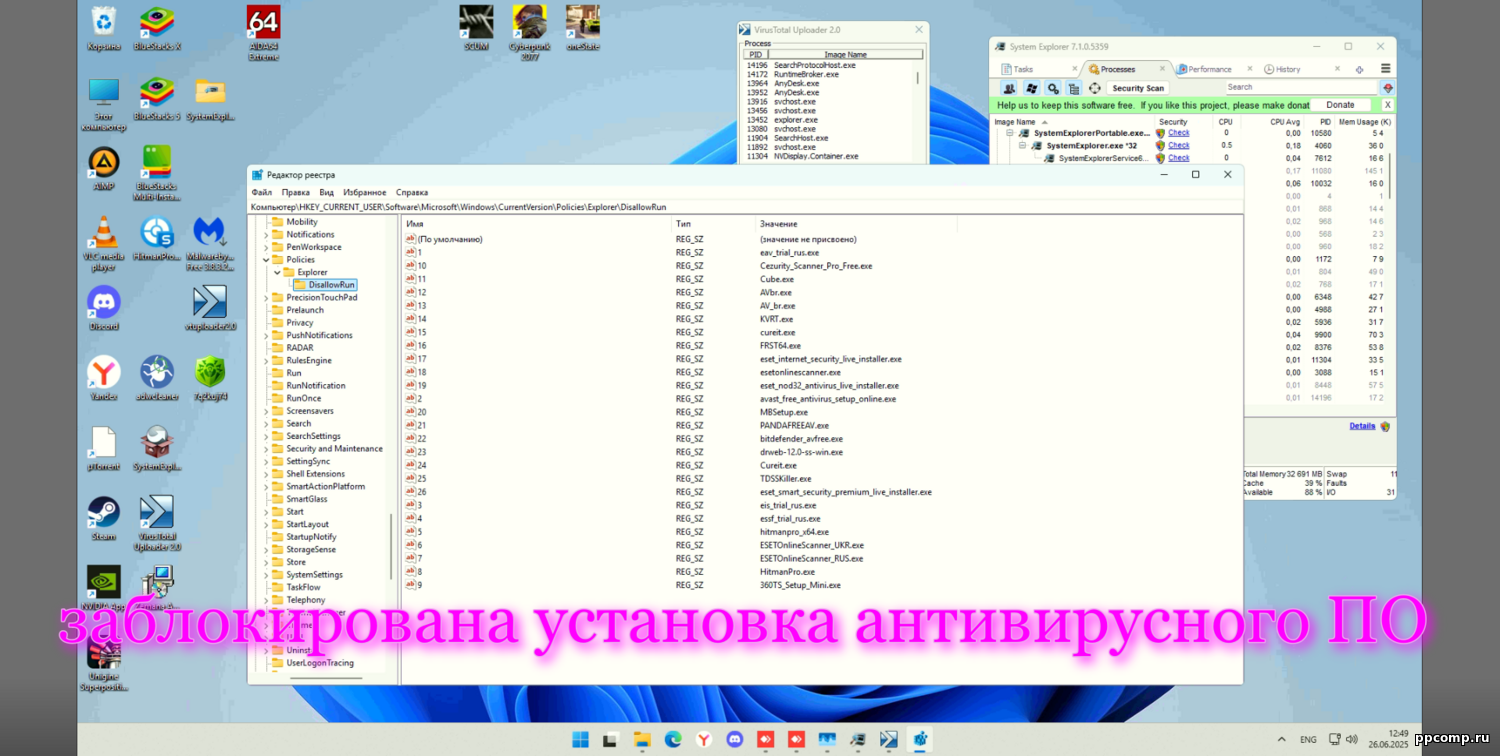This screenshot has width=1500, height=756.
Task: Click the System Explorer Search field
Action: pos(1300,88)
